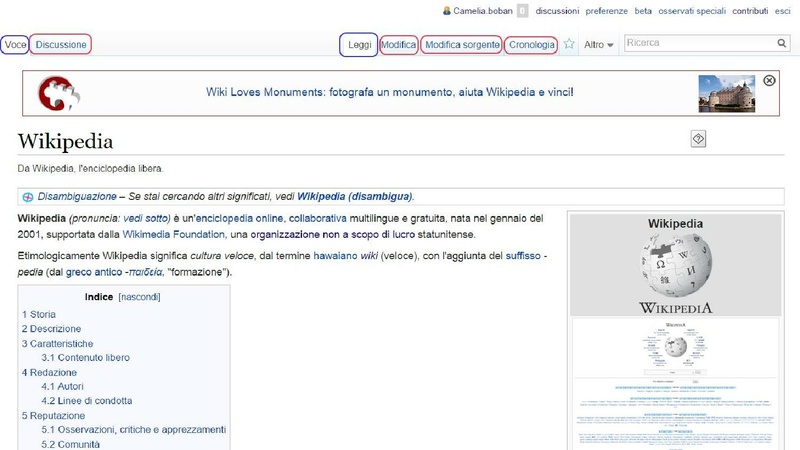The height and width of the screenshot is (450, 800).
Task: Open the Modifica tab
Action: tap(398, 45)
